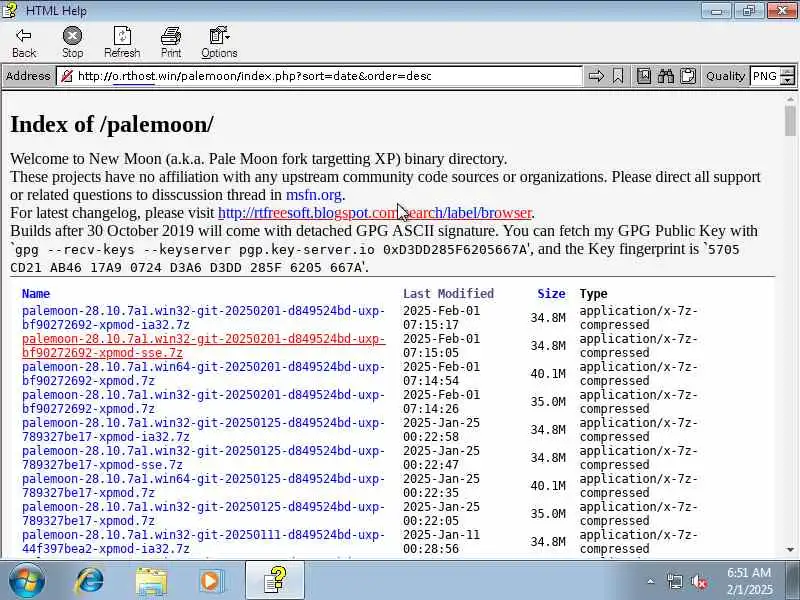Click the bookmark ribbon icon
800x600 pixels.
[x=618, y=76]
